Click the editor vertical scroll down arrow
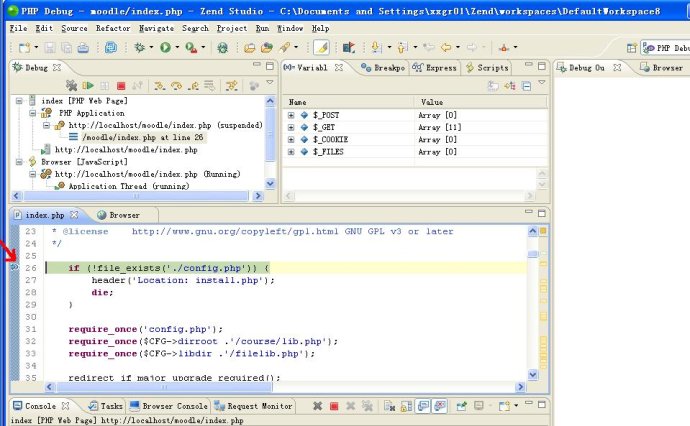Screen dimensions: 690x426 click(x=532, y=375)
